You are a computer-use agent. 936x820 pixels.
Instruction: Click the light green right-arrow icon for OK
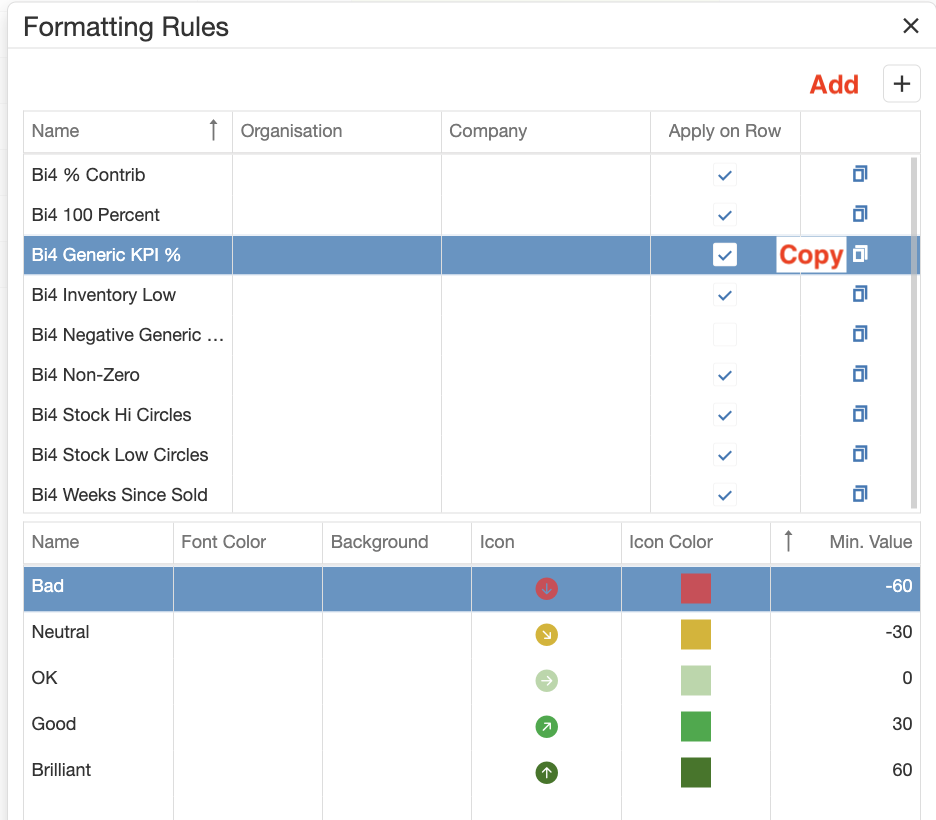(546, 680)
